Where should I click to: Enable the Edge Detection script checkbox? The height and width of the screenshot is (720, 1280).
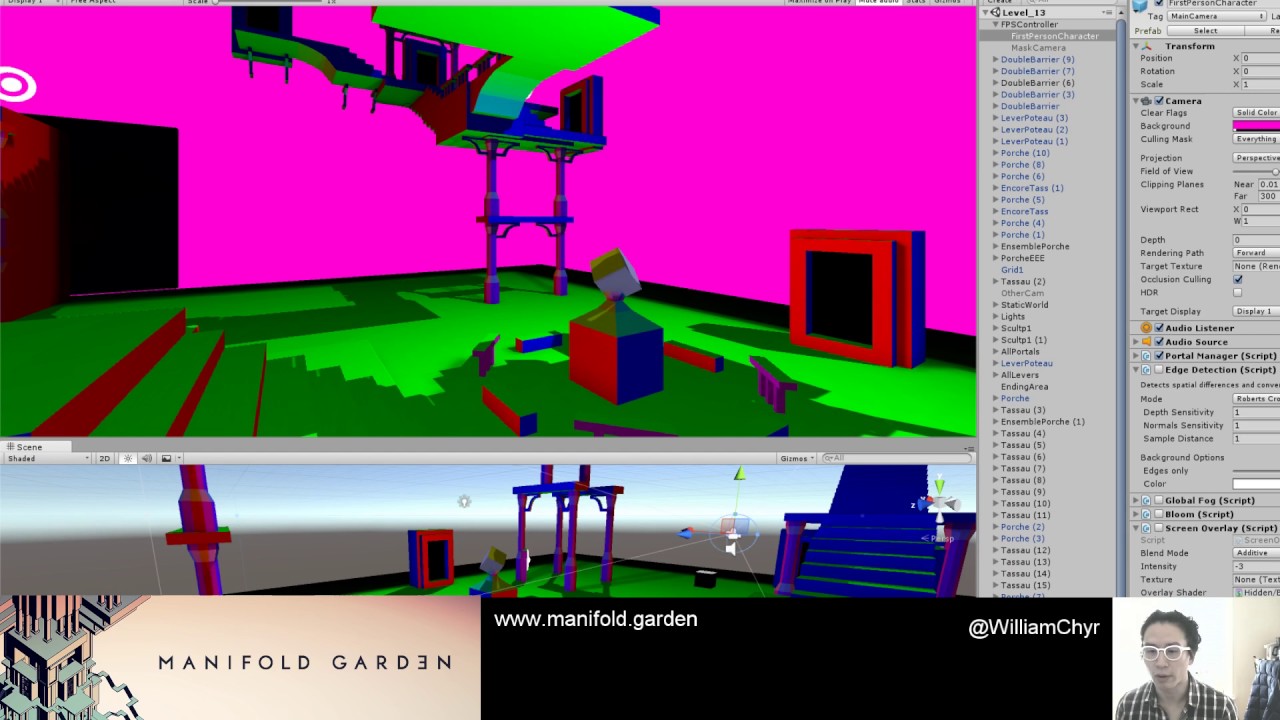[1159, 370]
